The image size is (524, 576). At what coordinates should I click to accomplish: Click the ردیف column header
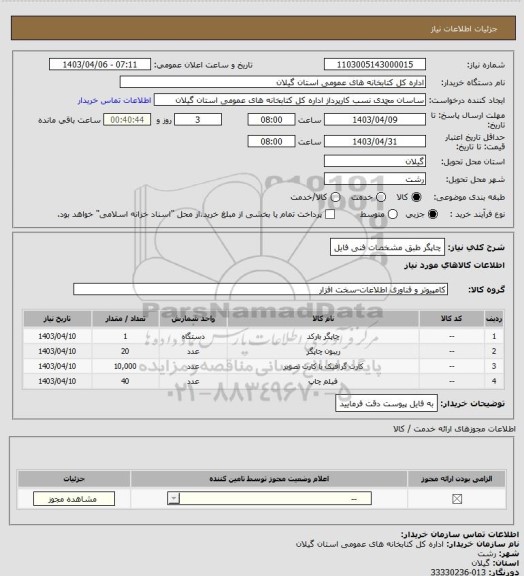[x=494, y=319]
